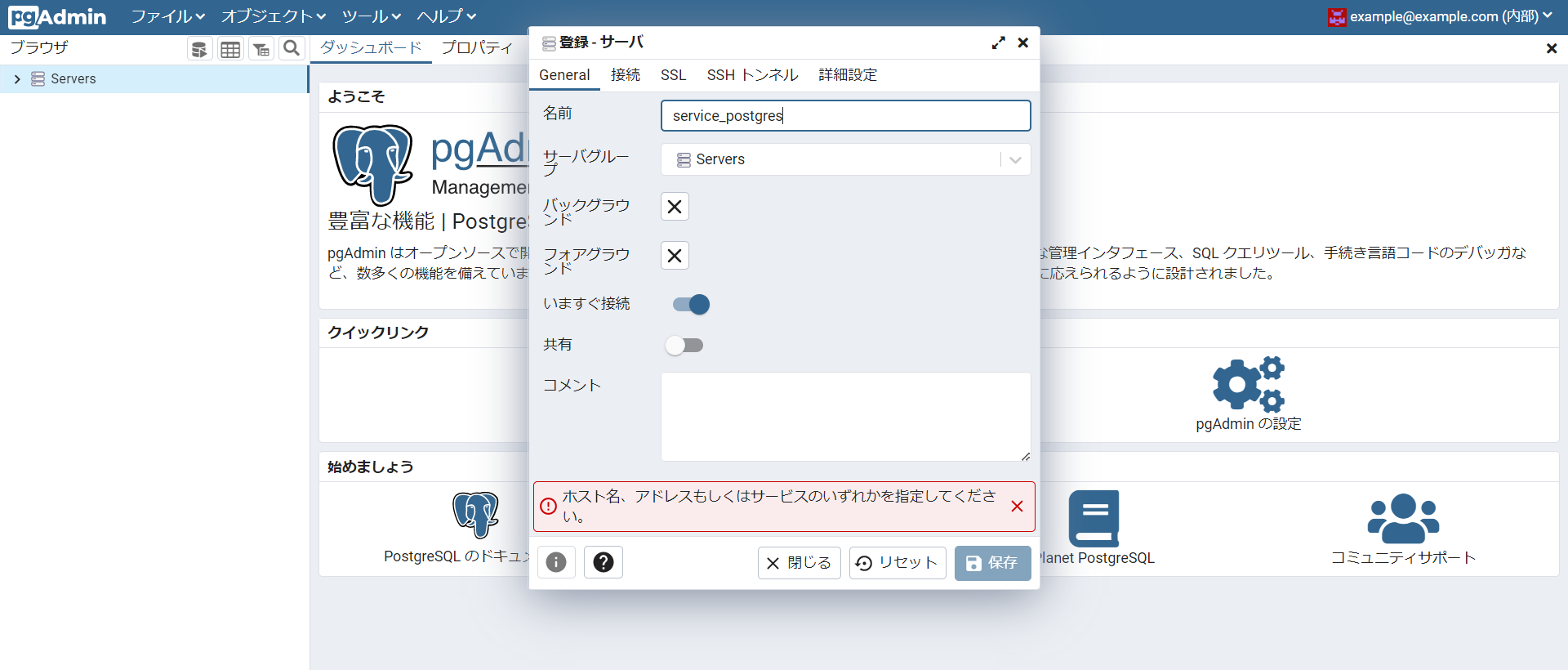
Task: Select the Properties (プロパティ) tab
Action: tap(477, 48)
